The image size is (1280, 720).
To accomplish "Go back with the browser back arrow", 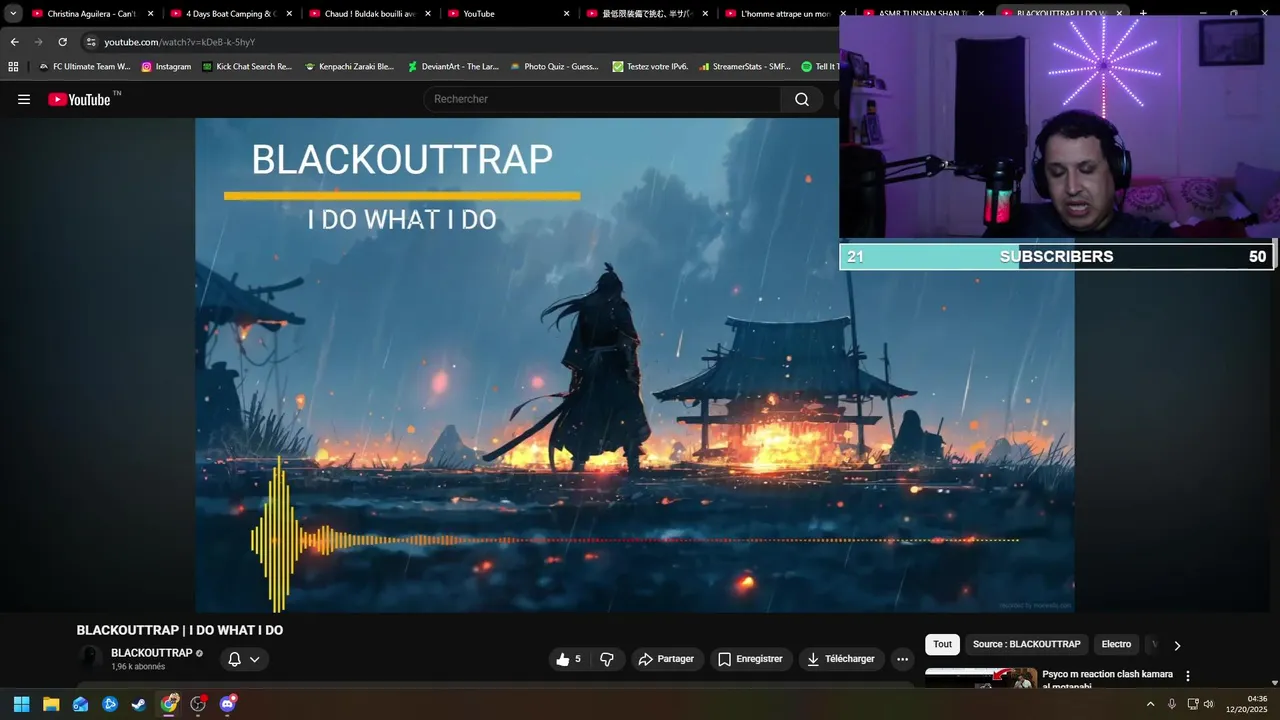I will click(14, 42).
